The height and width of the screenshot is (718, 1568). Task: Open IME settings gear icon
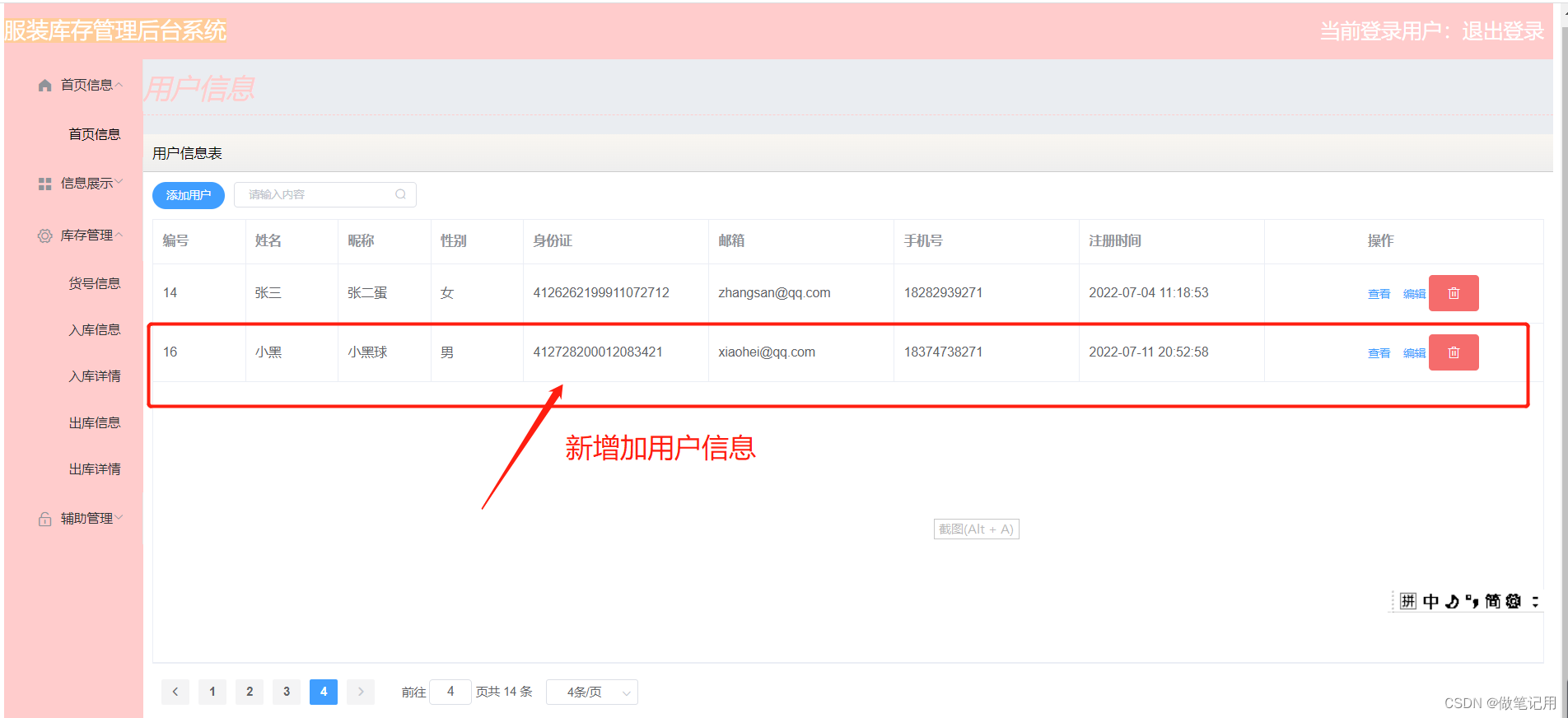pyautogui.click(x=1514, y=601)
